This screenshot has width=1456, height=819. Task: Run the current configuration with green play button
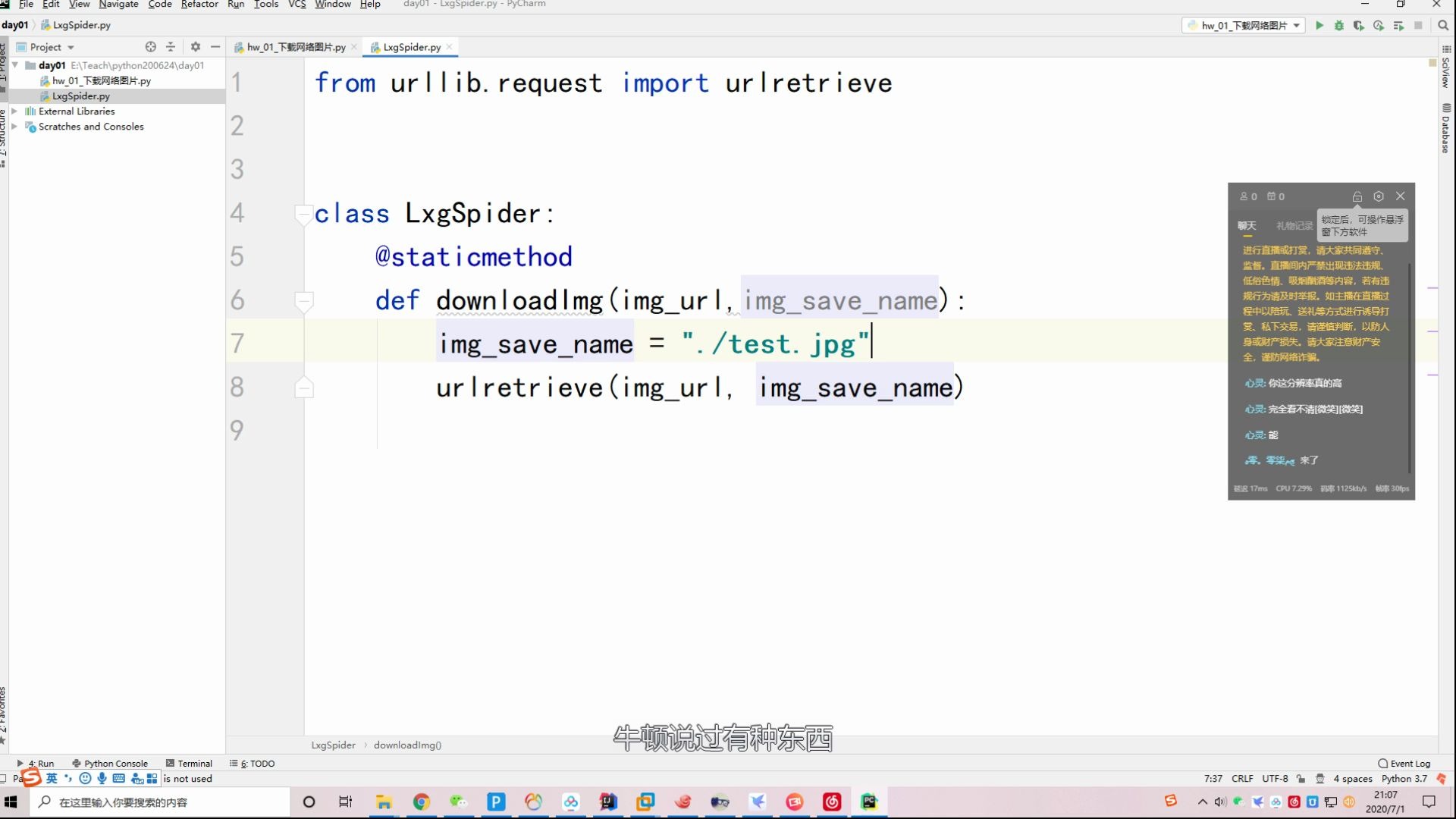click(1319, 26)
